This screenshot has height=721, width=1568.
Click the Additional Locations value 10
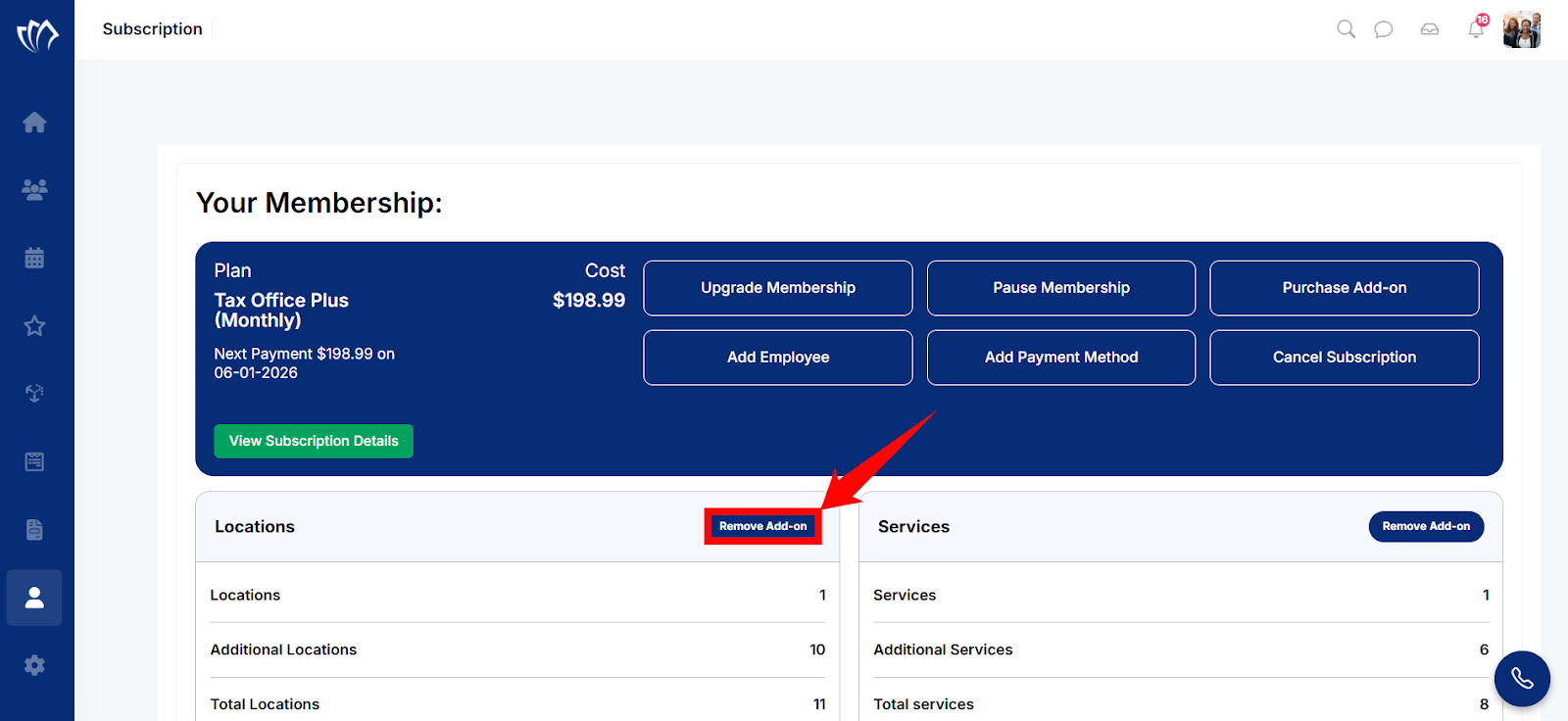817,649
